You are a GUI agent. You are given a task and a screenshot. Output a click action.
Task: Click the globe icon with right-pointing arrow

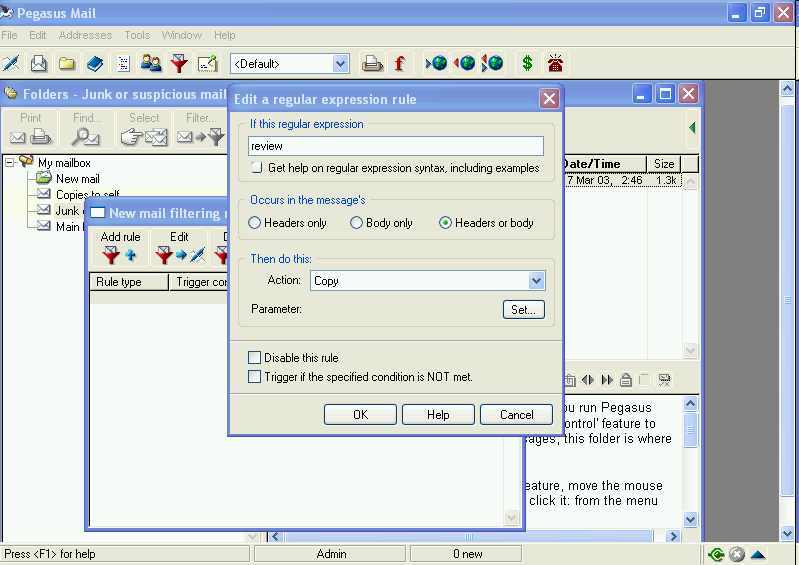click(x=436, y=64)
